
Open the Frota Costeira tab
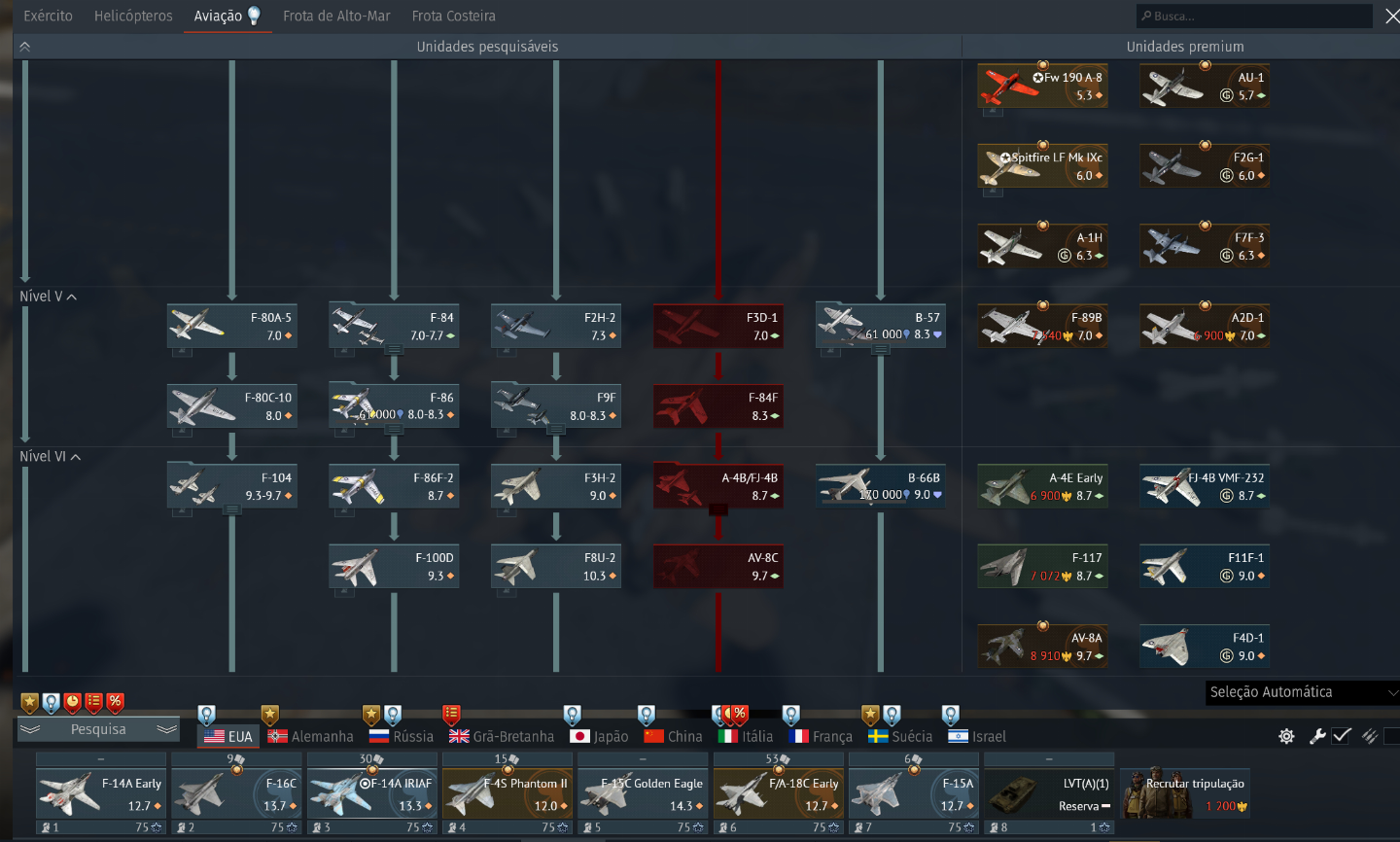coord(454,16)
